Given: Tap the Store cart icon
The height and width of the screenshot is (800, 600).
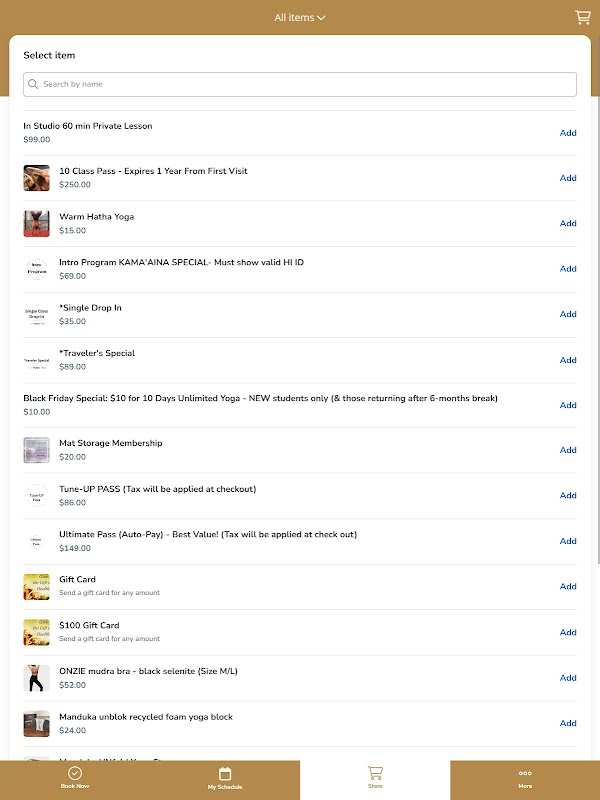Looking at the screenshot, I should click(375, 773).
